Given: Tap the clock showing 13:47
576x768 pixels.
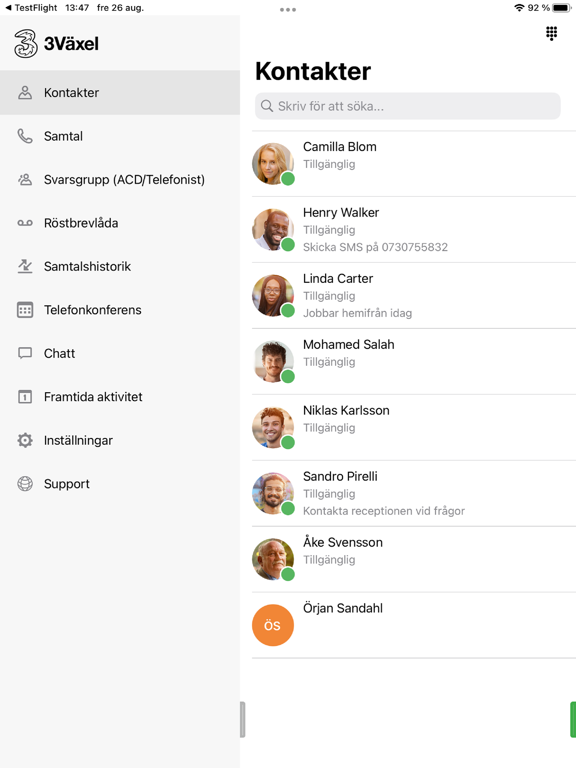Looking at the screenshot, I should [x=77, y=8].
